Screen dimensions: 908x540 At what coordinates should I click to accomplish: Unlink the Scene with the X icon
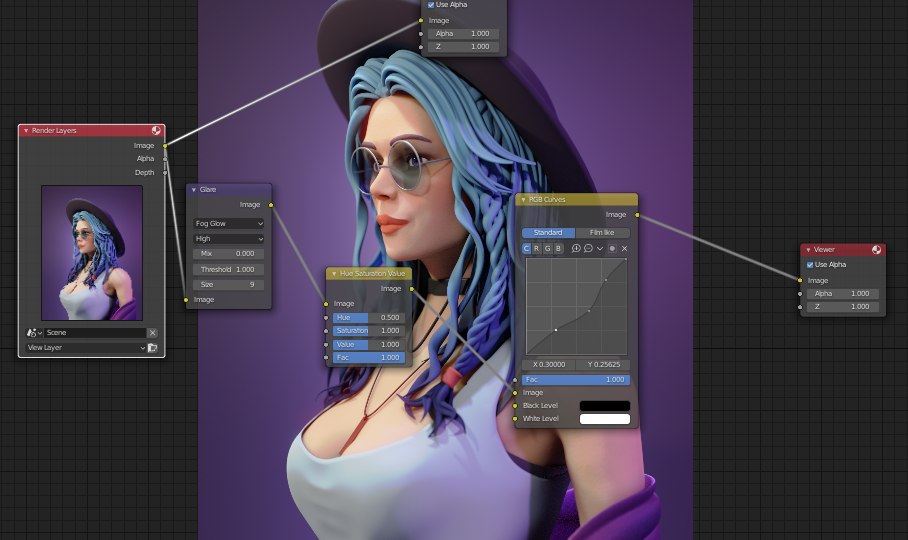tap(152, 333)
